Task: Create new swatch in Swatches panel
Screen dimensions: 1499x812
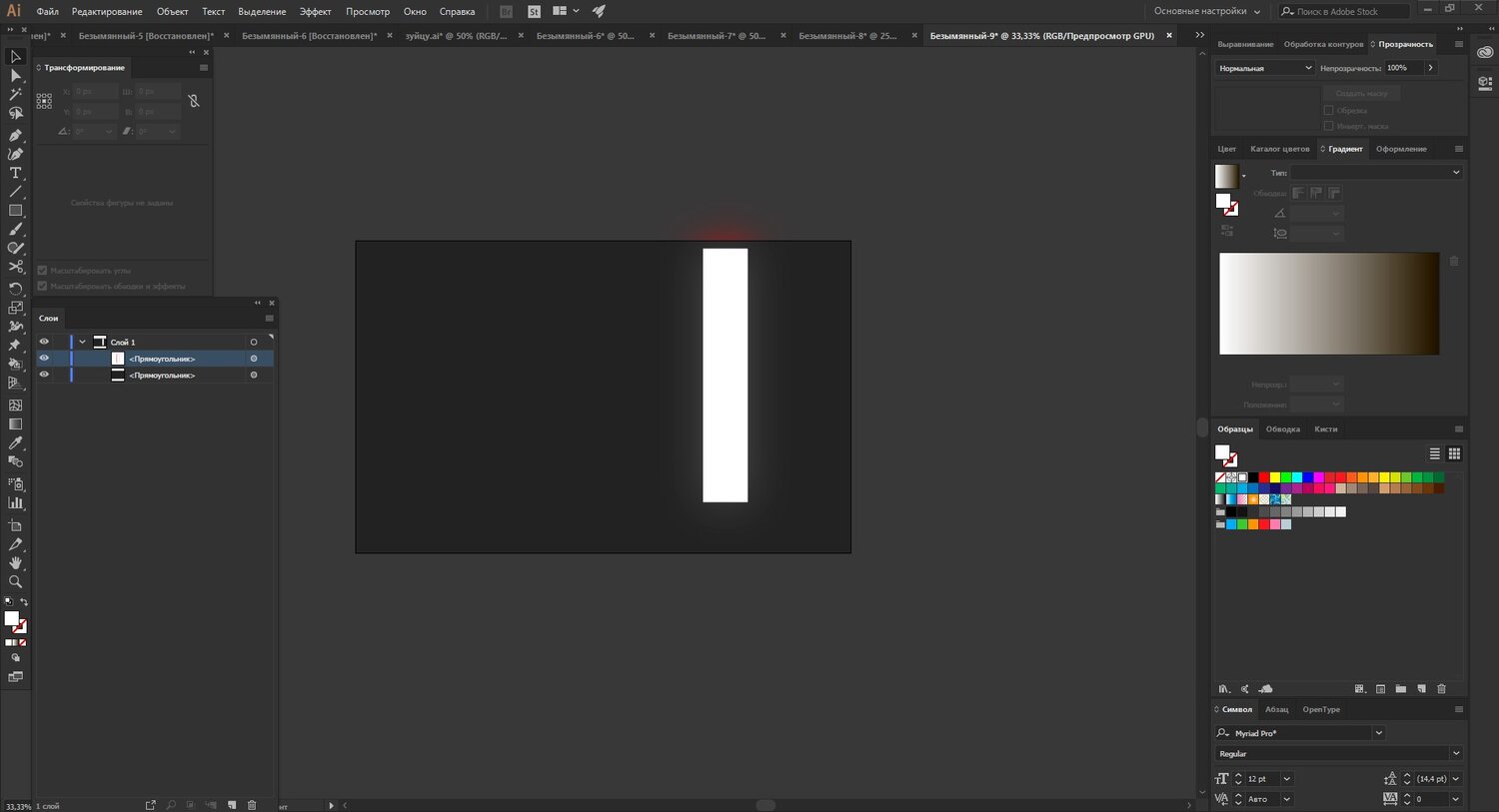Action: coord(1421,689)
